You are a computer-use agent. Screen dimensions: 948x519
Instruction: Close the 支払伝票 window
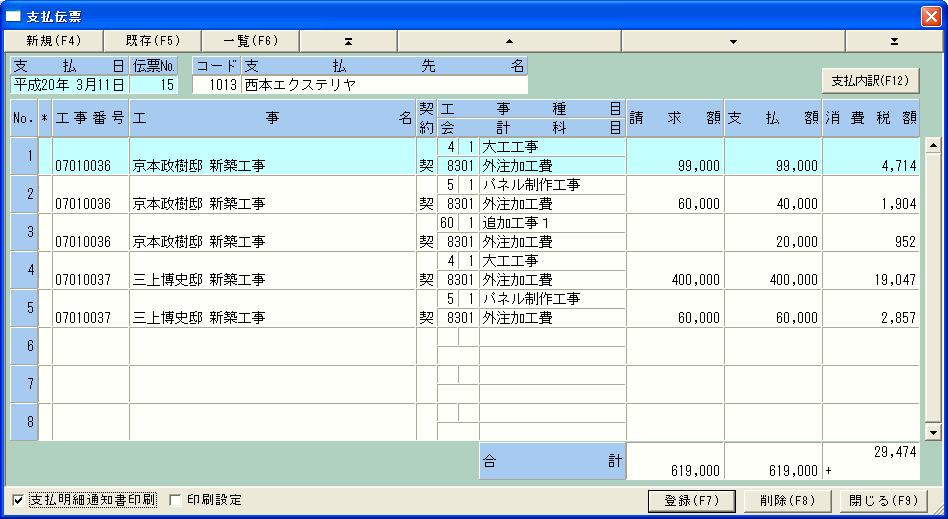coord(930,16)
